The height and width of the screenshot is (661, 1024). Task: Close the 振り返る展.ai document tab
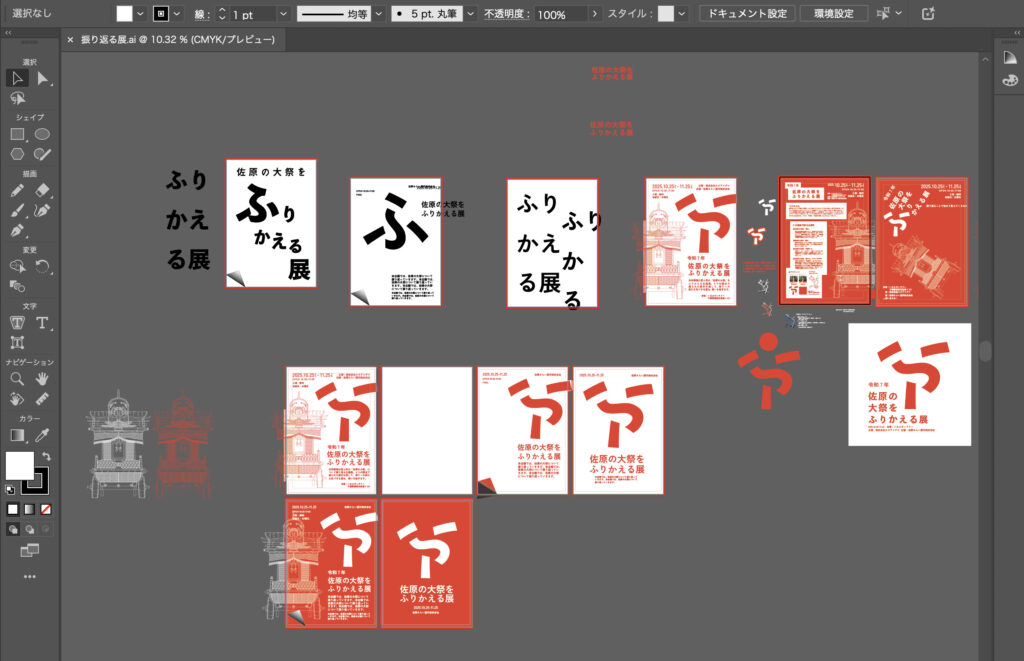click(x=70, y=40)
